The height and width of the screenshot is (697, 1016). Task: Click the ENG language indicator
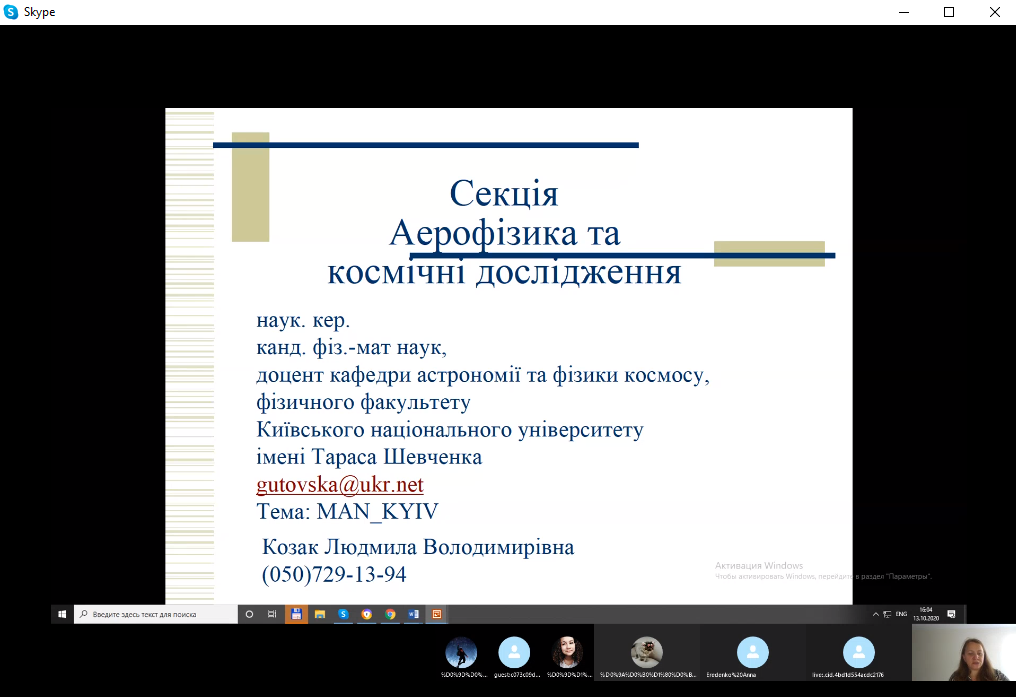901,614
